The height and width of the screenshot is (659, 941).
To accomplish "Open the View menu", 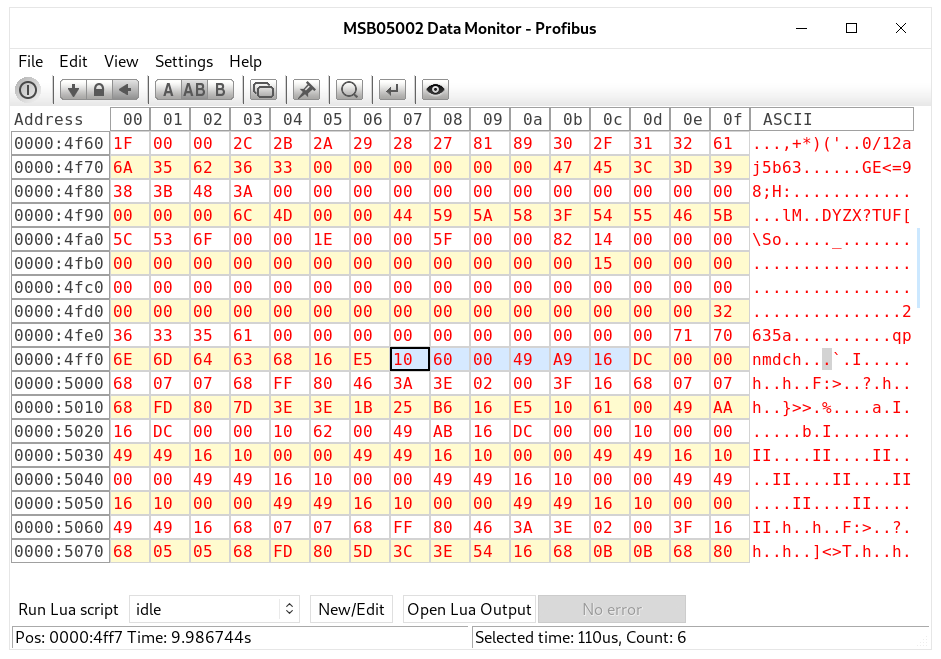I will pyautogui.click(x=121, y=62).
